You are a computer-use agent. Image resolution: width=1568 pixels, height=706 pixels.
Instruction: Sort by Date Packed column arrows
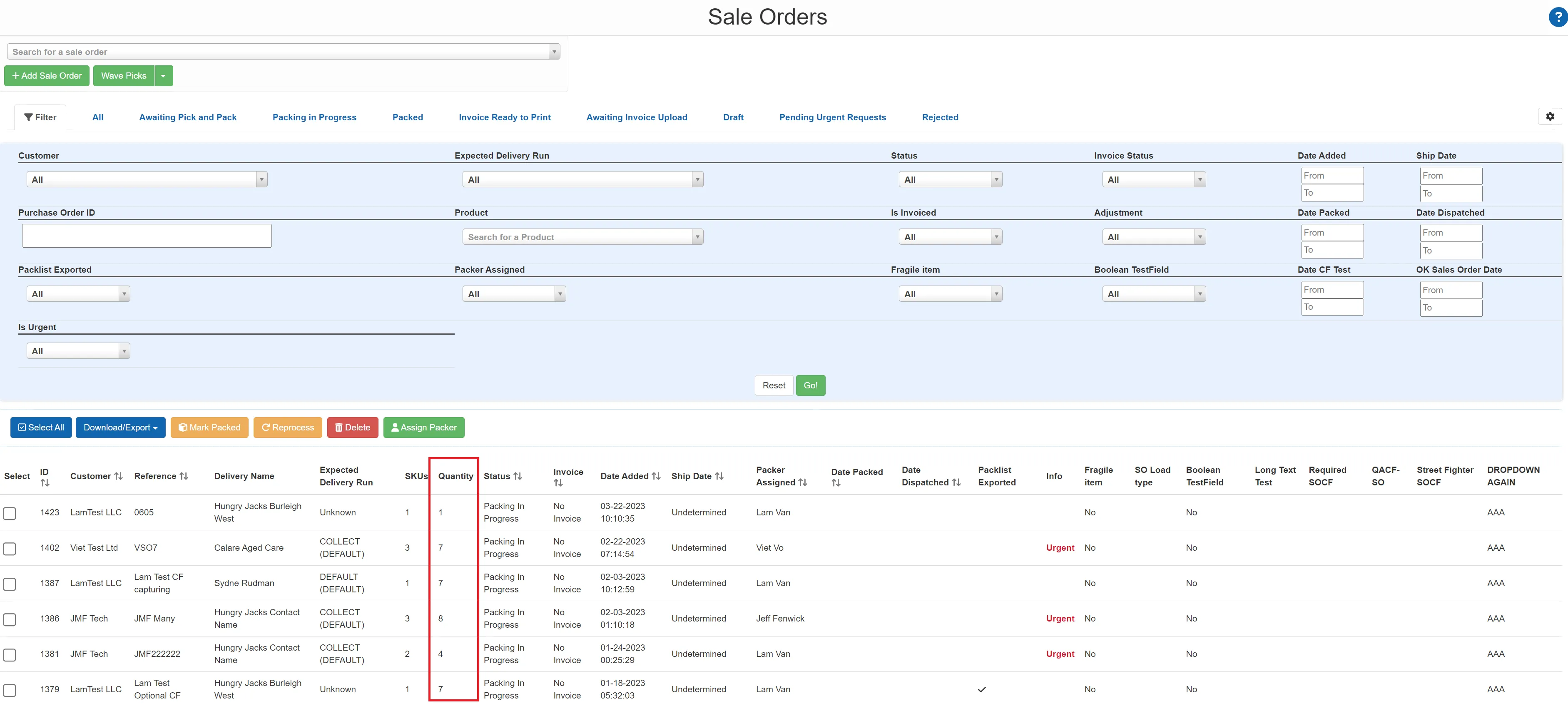point(836,482)
